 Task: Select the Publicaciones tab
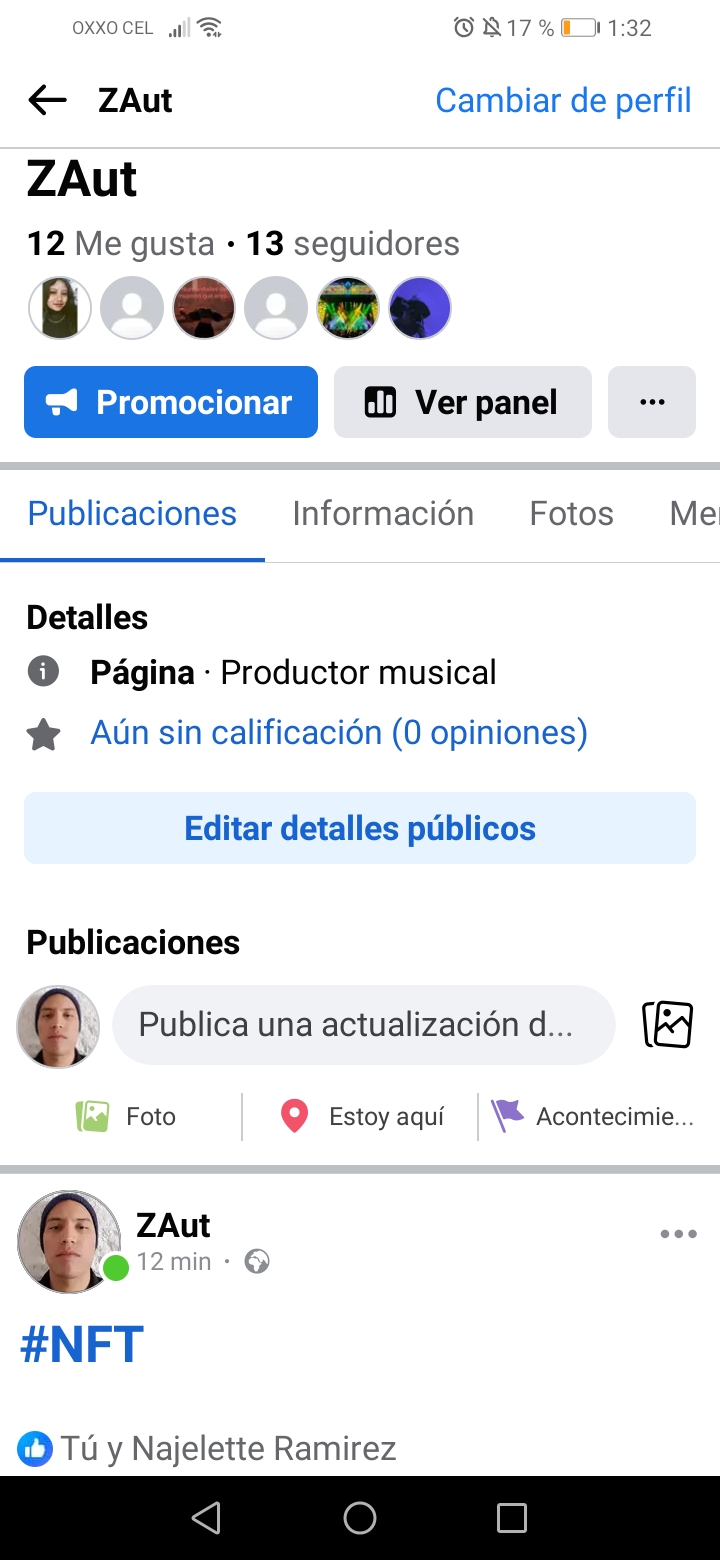point(132,513)
